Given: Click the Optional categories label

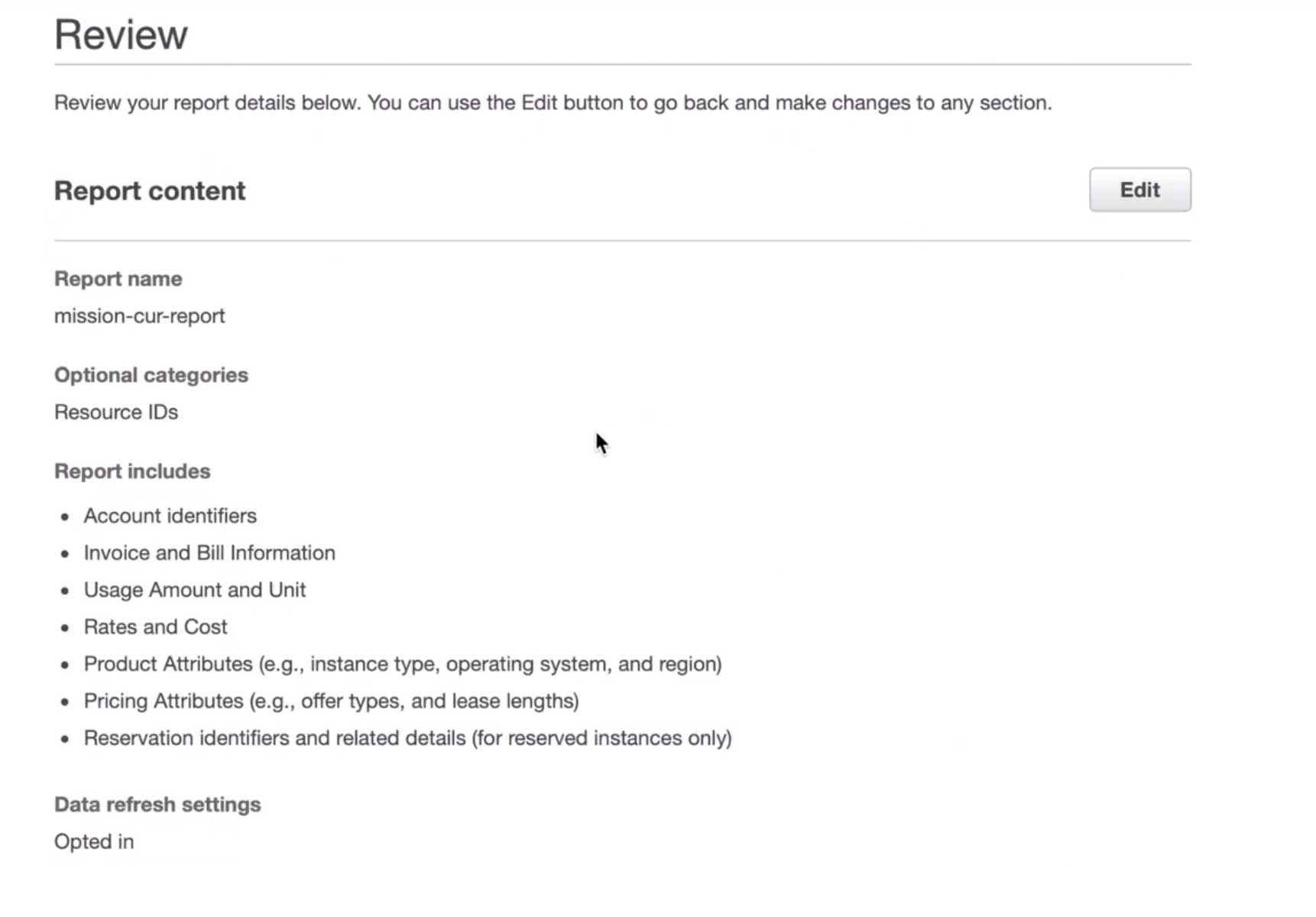Looking at the screenshot, I should [x=151, y=375].
